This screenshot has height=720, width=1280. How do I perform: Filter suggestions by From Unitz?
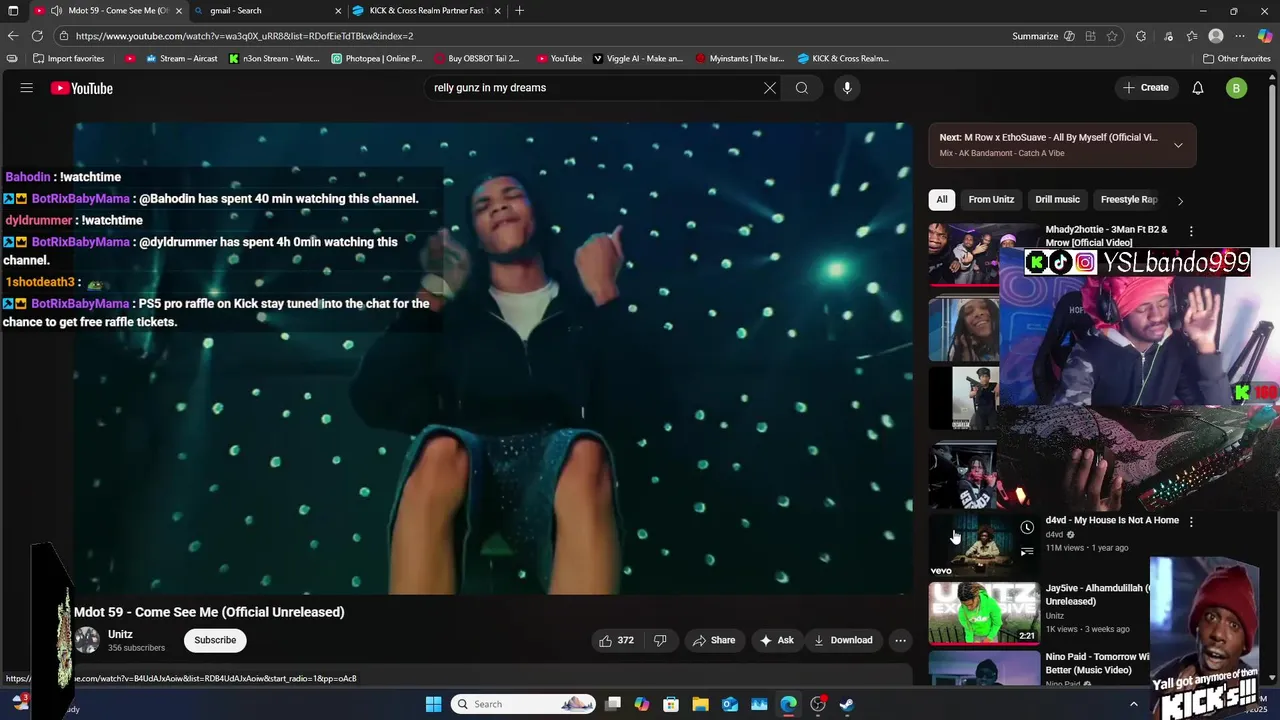[x=991, y=199]
